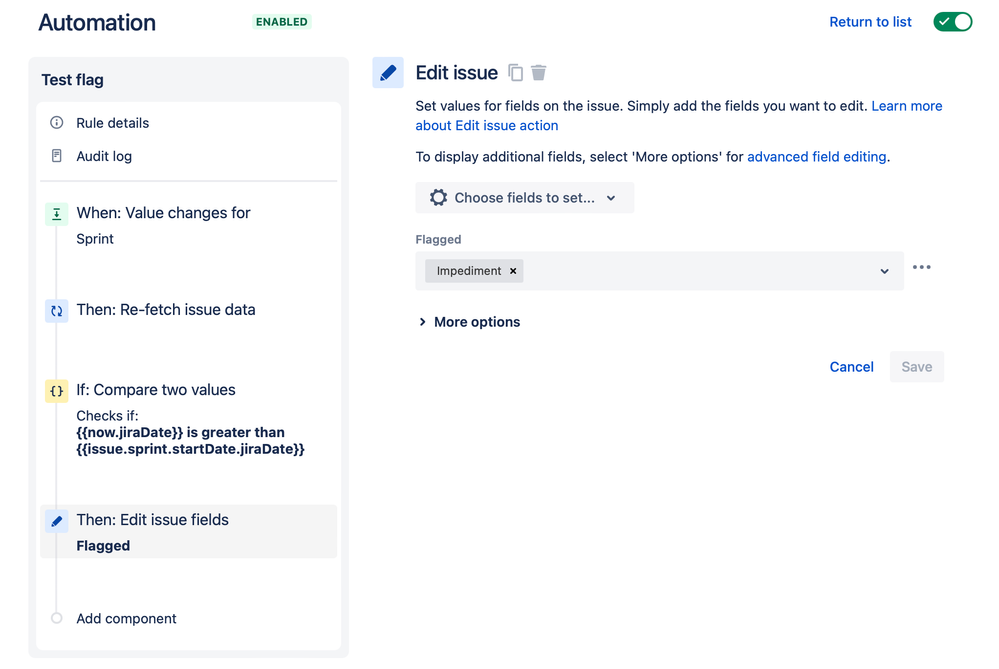Click the blue pencil Edit issue icon

coord(388,73)
